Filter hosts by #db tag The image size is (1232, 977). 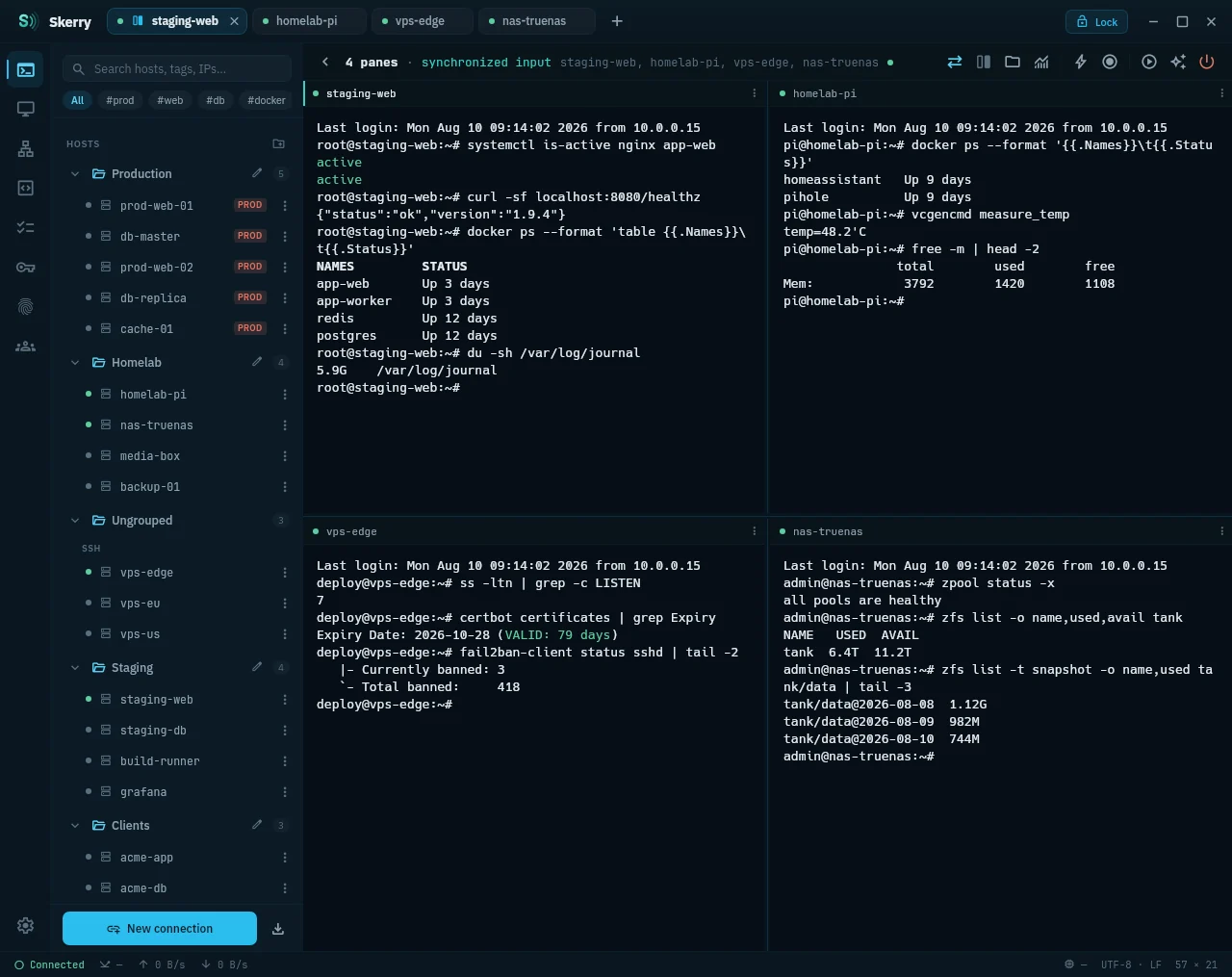coord(216,100)
